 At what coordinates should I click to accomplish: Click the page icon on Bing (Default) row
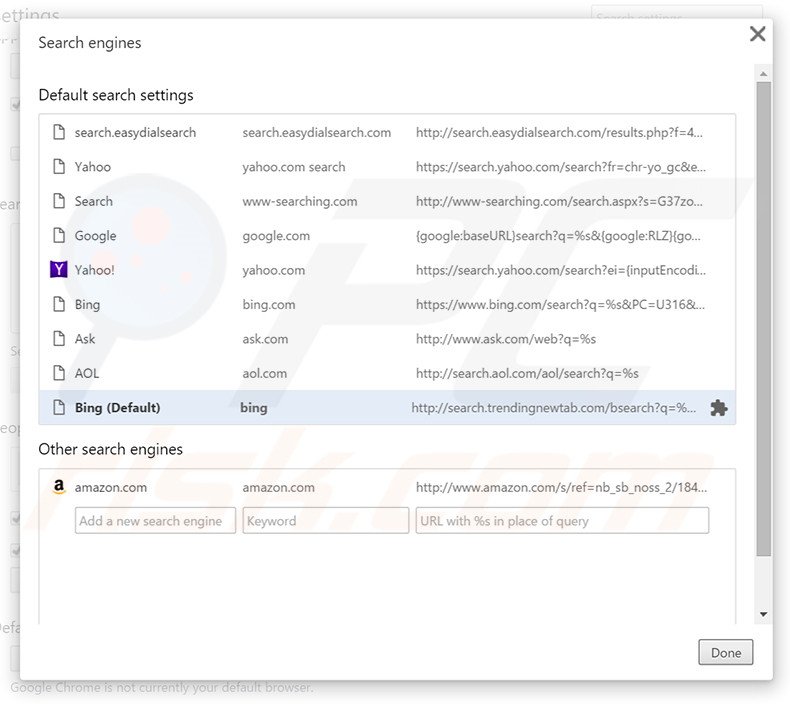[x=59, y=407]
